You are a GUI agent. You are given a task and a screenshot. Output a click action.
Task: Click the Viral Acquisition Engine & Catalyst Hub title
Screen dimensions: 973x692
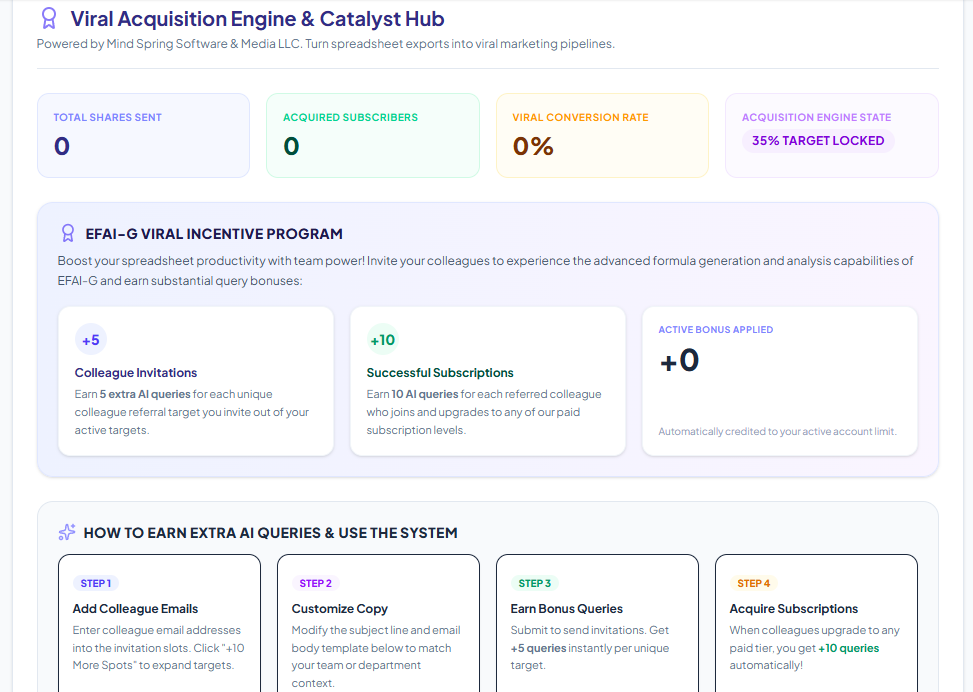[x=258, y=19]
